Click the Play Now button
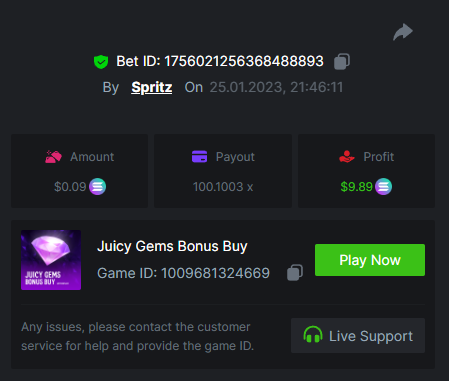Screen dimensions: 449x381 point(370,260)
